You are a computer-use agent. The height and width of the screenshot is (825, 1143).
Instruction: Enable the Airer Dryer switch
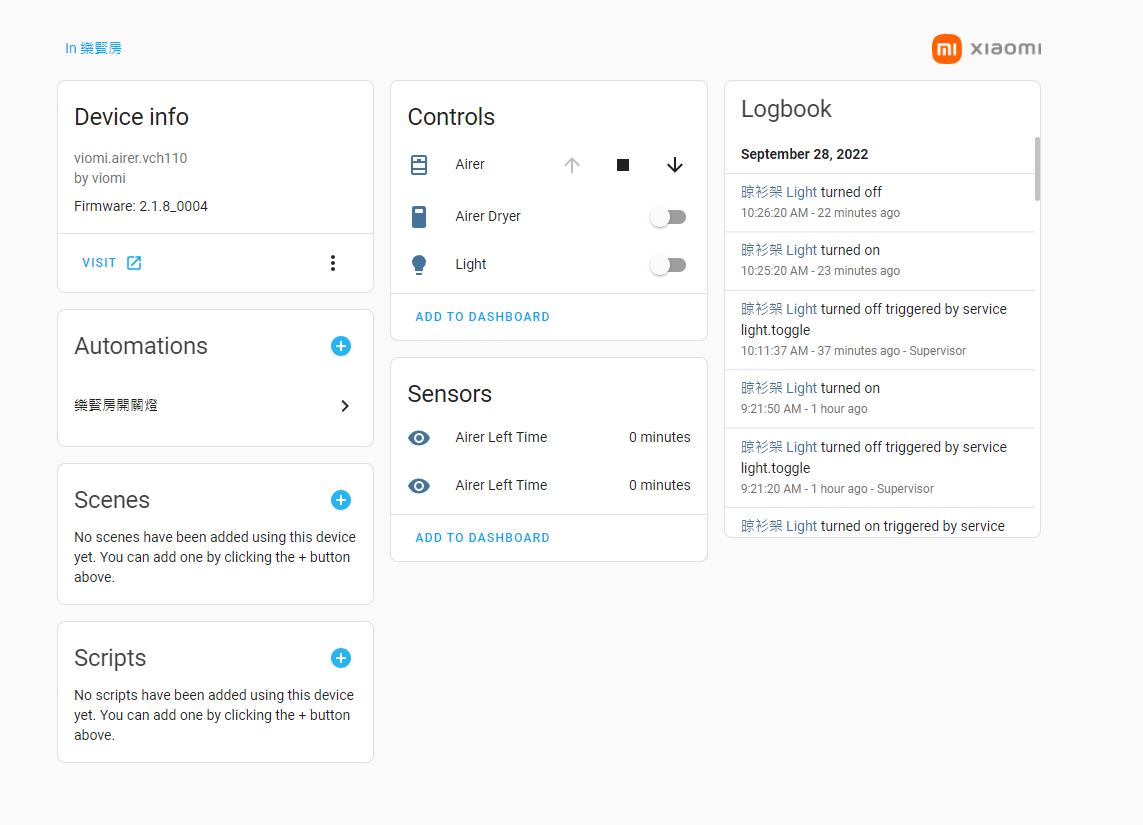click(668, 216)
